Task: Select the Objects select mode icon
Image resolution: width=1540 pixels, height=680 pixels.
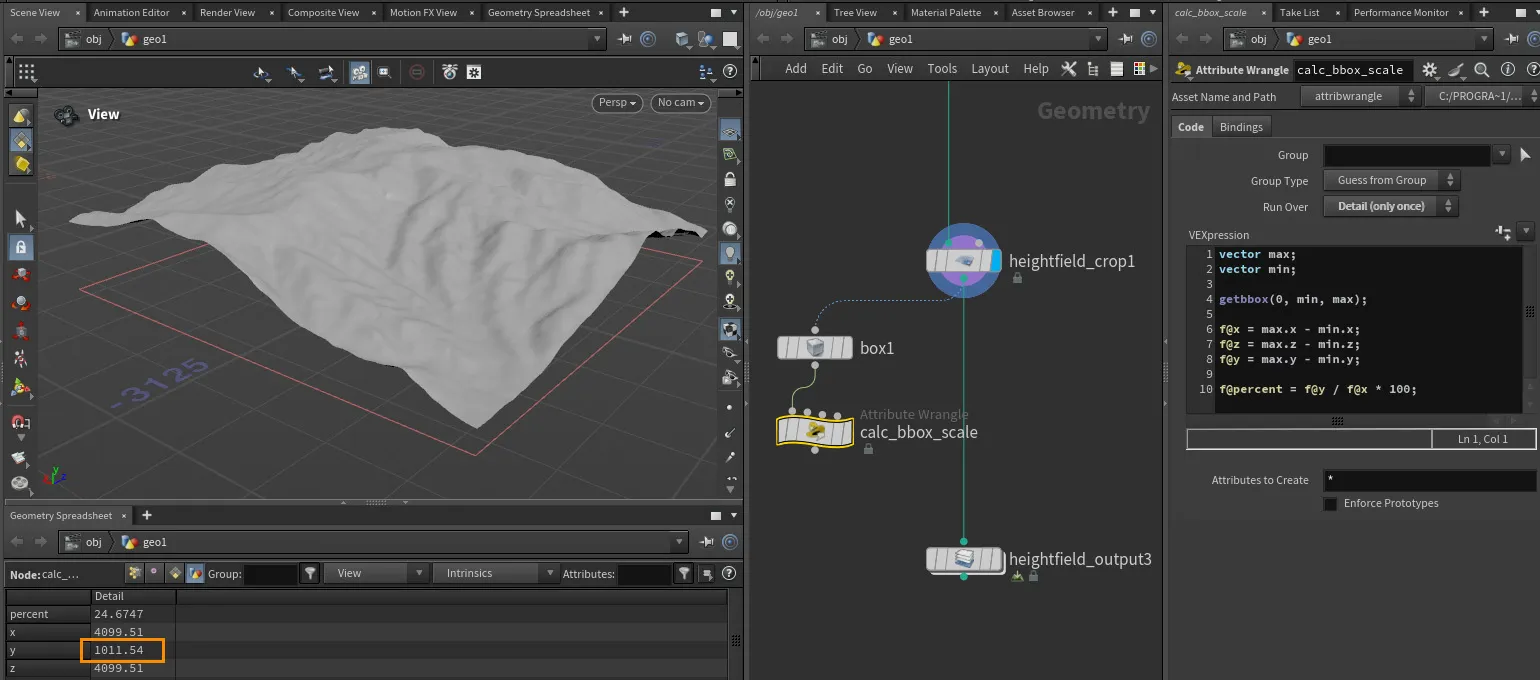Action: (x=22, y=117)
